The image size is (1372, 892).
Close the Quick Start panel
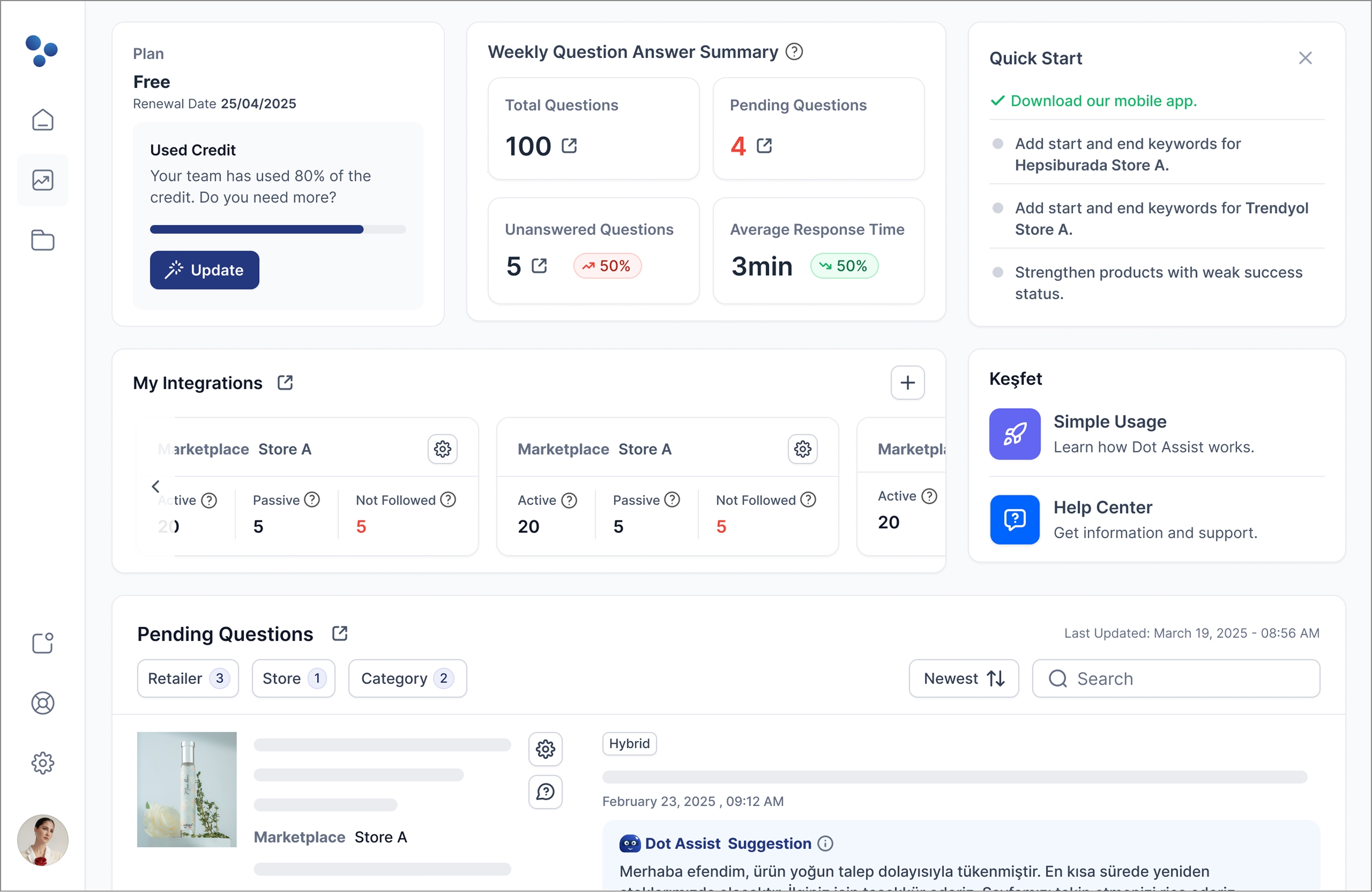(1305, 58)
